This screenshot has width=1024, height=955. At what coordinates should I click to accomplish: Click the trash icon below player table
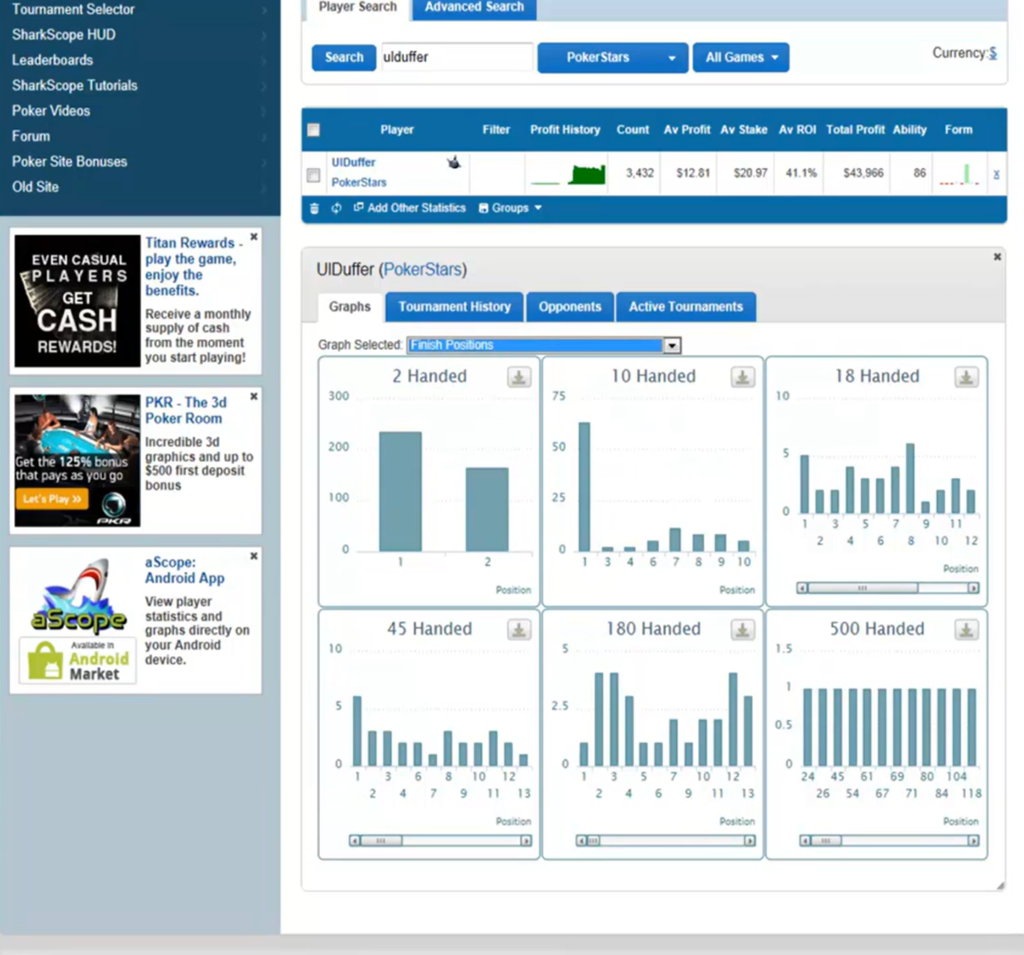point(314,208)
